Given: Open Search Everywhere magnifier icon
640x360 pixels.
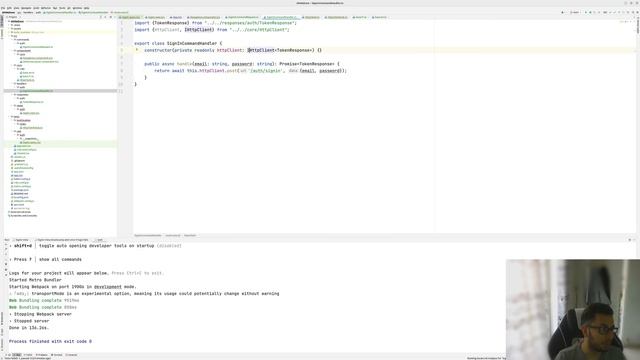Looking at the screenshot, I should [633, 12].
